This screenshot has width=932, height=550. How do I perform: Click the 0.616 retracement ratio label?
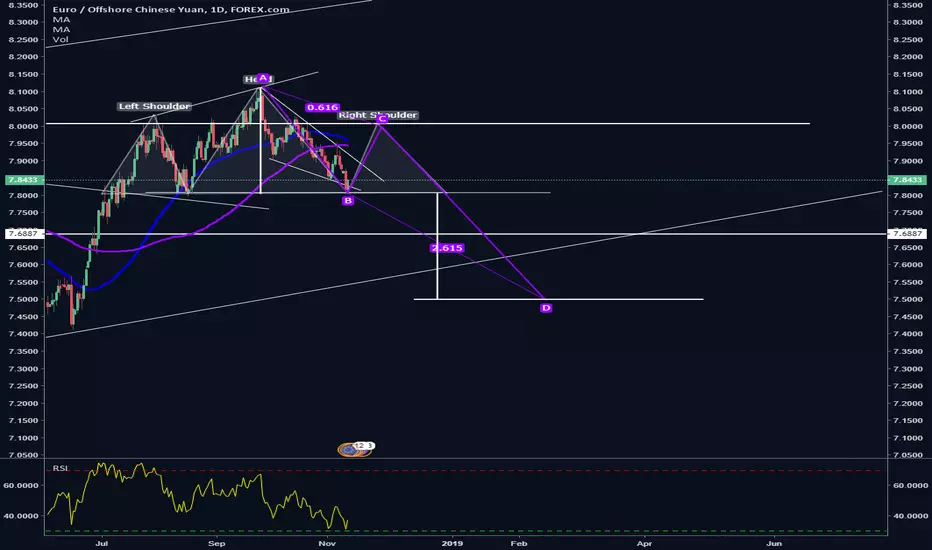click(x=322, y=108)
